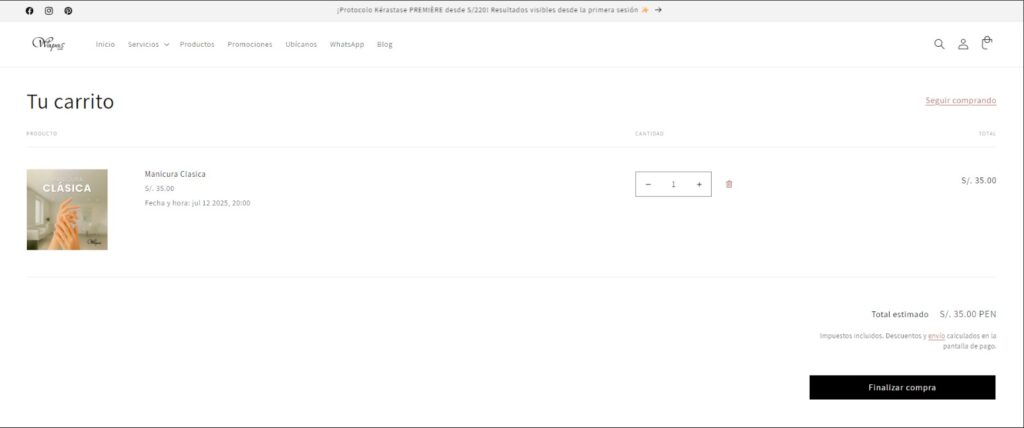
Task: Open the shopping cart bag icon
Action: point(987,43)
